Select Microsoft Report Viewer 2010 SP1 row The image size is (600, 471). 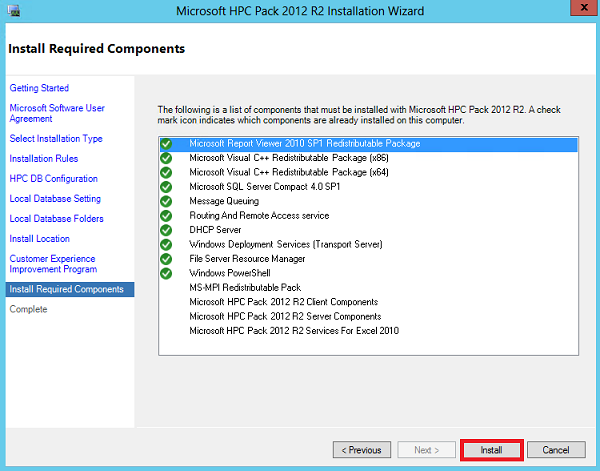pos(368,144)
